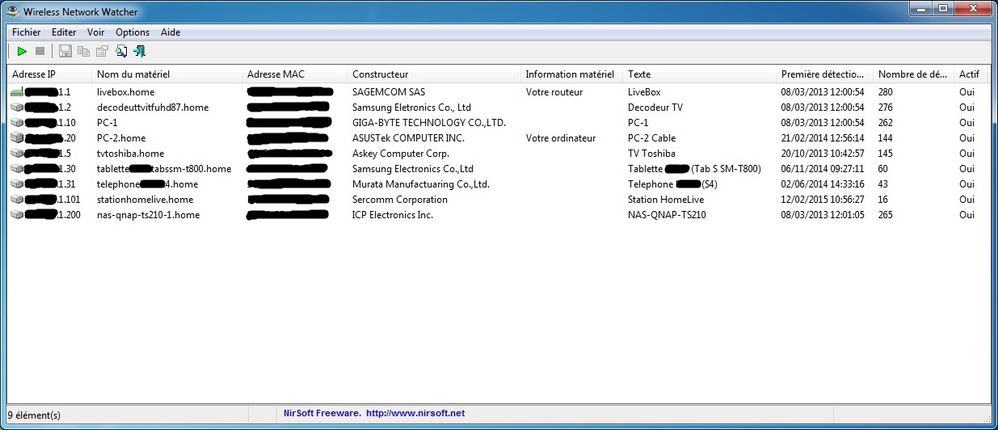Click the gray stop scanning icon

pyautogui.click(x=40, y=52)
